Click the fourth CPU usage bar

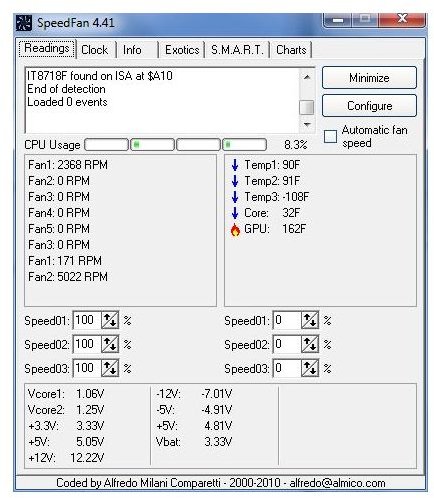tap(245, 145)
